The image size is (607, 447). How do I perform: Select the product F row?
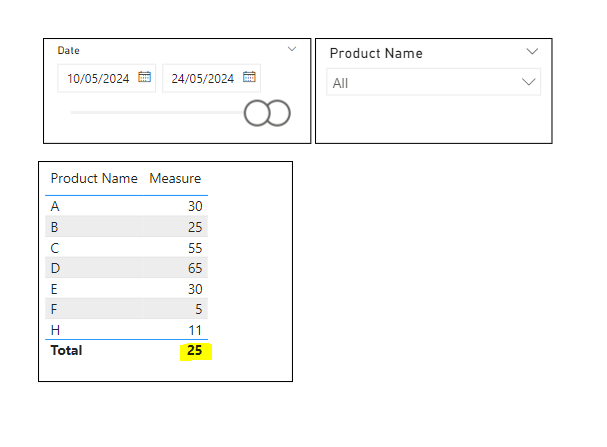tap(127, 309)
